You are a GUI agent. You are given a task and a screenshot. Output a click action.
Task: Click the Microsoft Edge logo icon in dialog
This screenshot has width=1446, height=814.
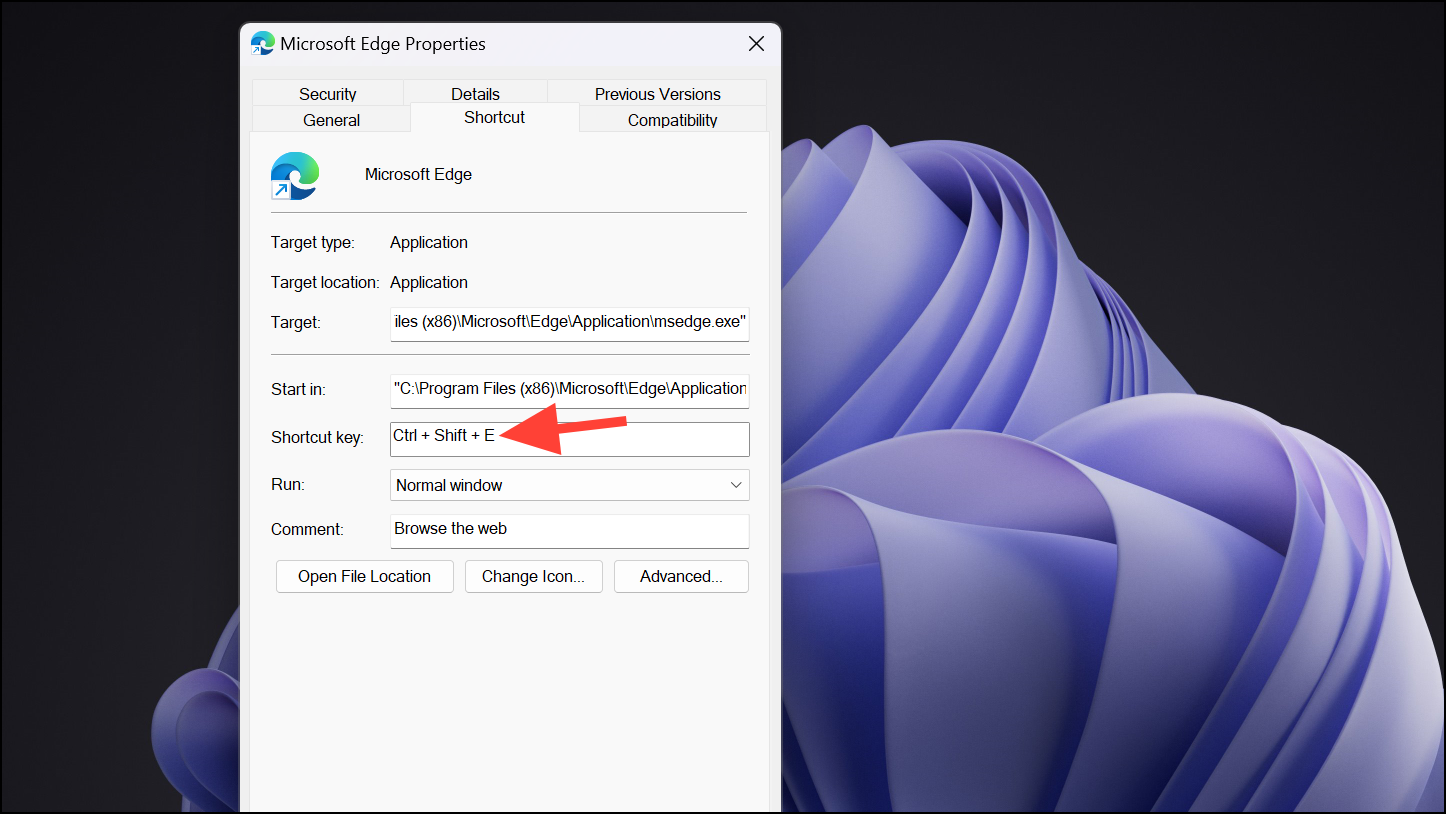(x=294, y=176)
